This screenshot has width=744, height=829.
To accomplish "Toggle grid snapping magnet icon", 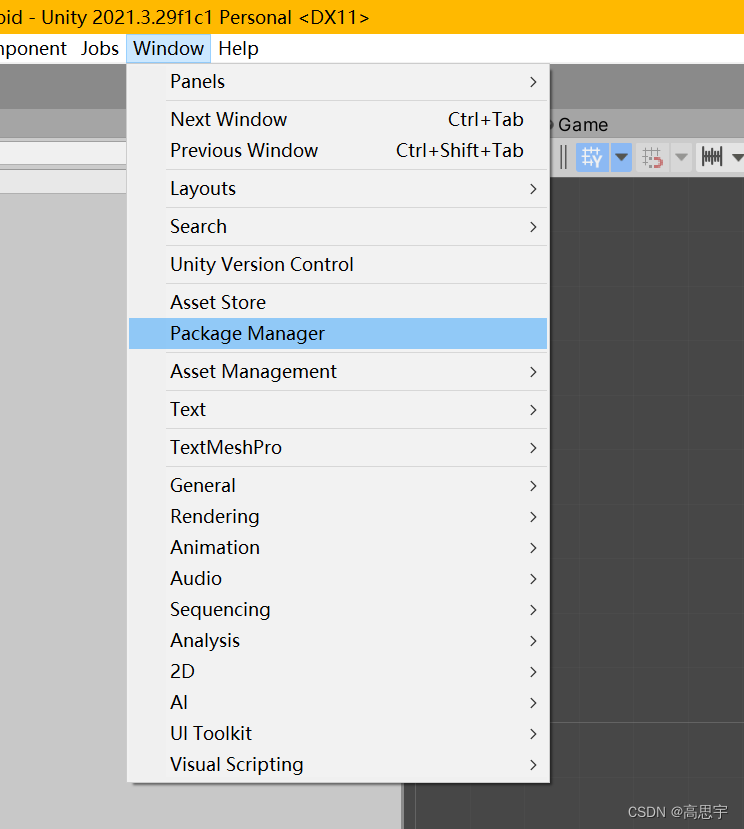I will pyautogui.click(x=652, y=157).
